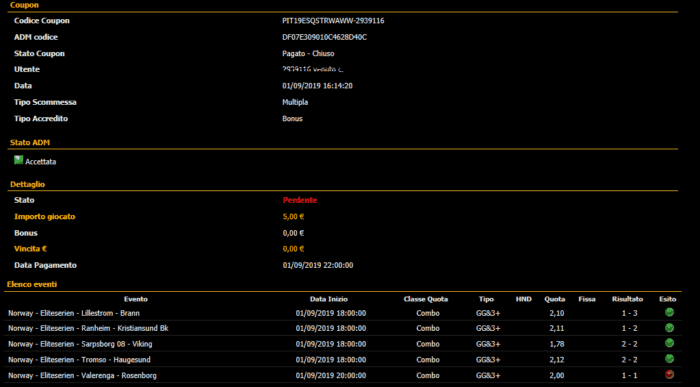Screen dimensions: 700x387
Task: Click odds value 1,78
Action: pyautogui.click(x=557, y=344)
